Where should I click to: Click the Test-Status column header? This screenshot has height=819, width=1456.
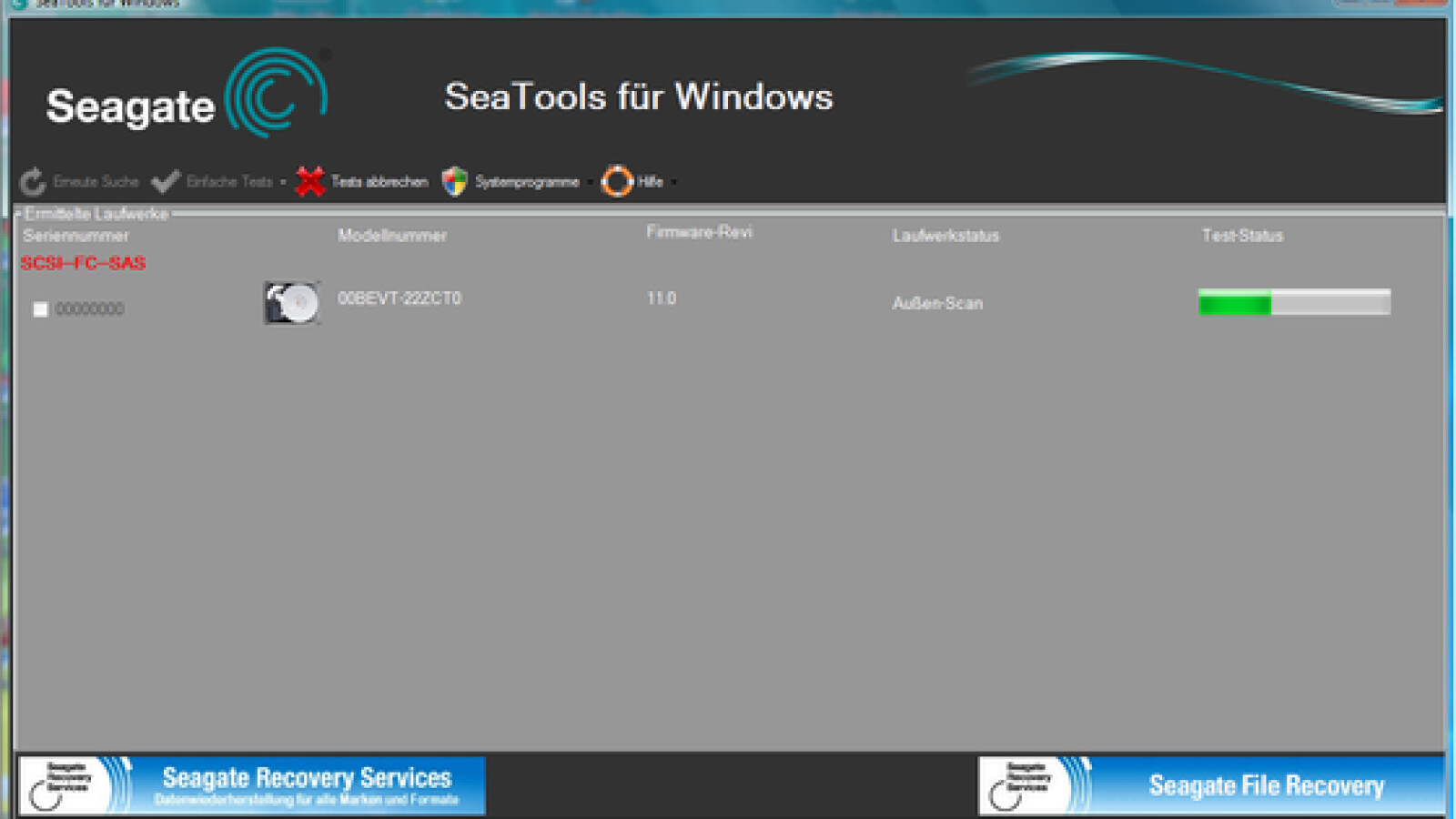(1242, 236)
